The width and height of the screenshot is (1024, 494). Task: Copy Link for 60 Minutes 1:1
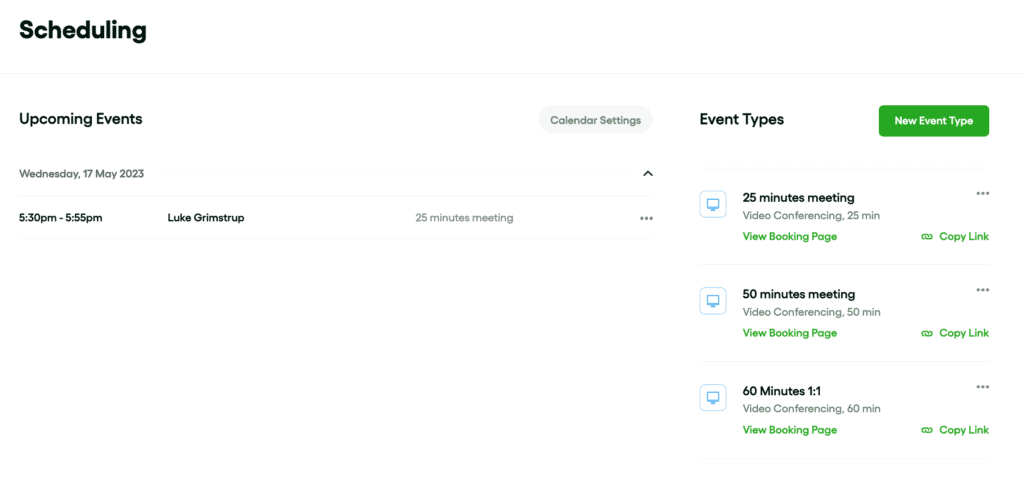(964, 430)
